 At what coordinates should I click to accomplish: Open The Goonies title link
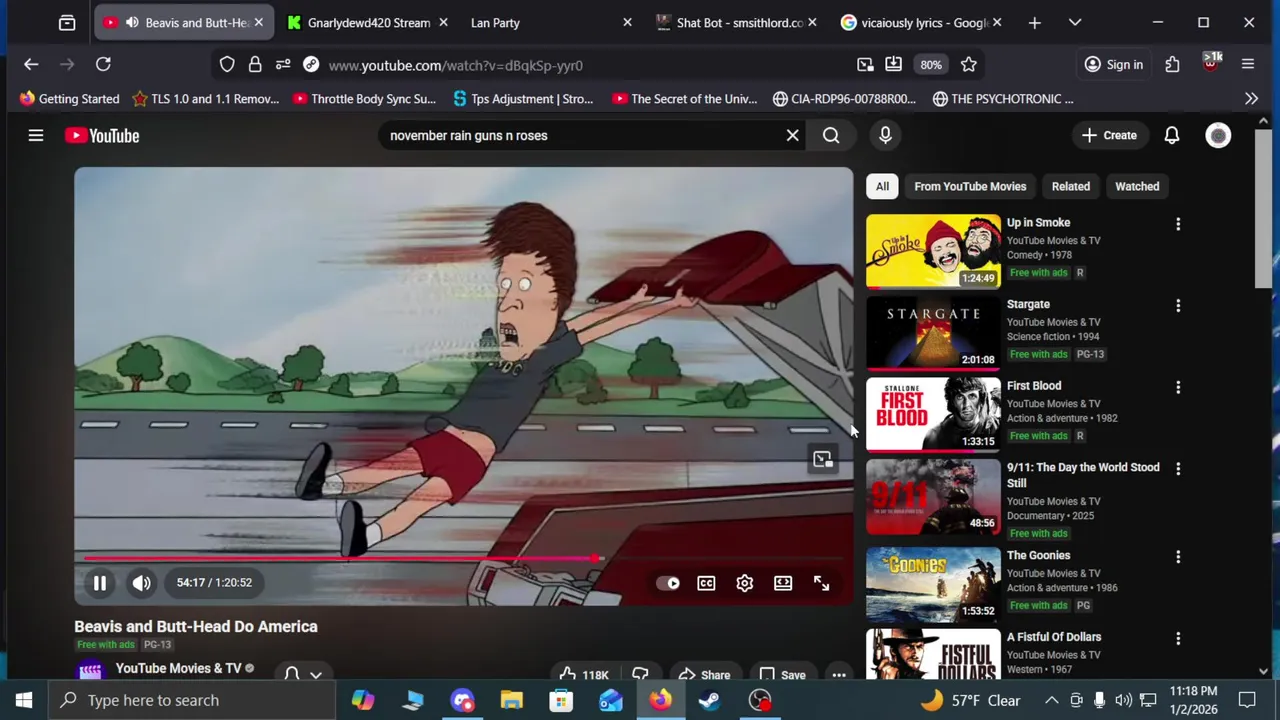[x=1038, y=555]
